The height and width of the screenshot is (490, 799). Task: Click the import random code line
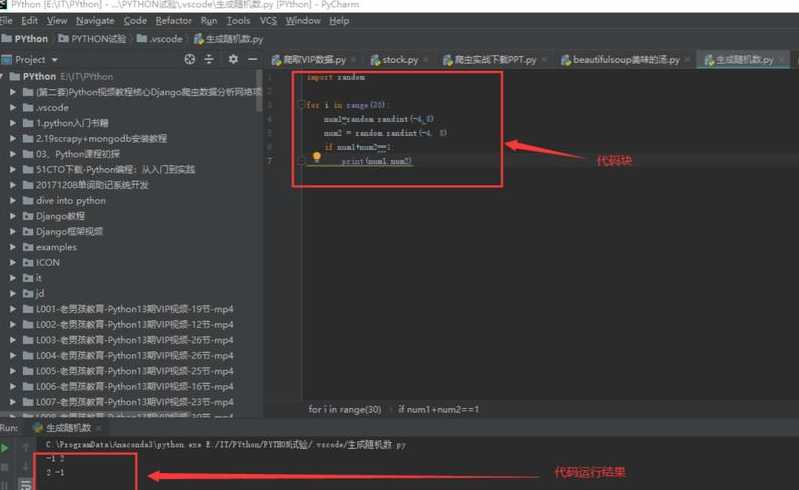(x=336, y=77)
